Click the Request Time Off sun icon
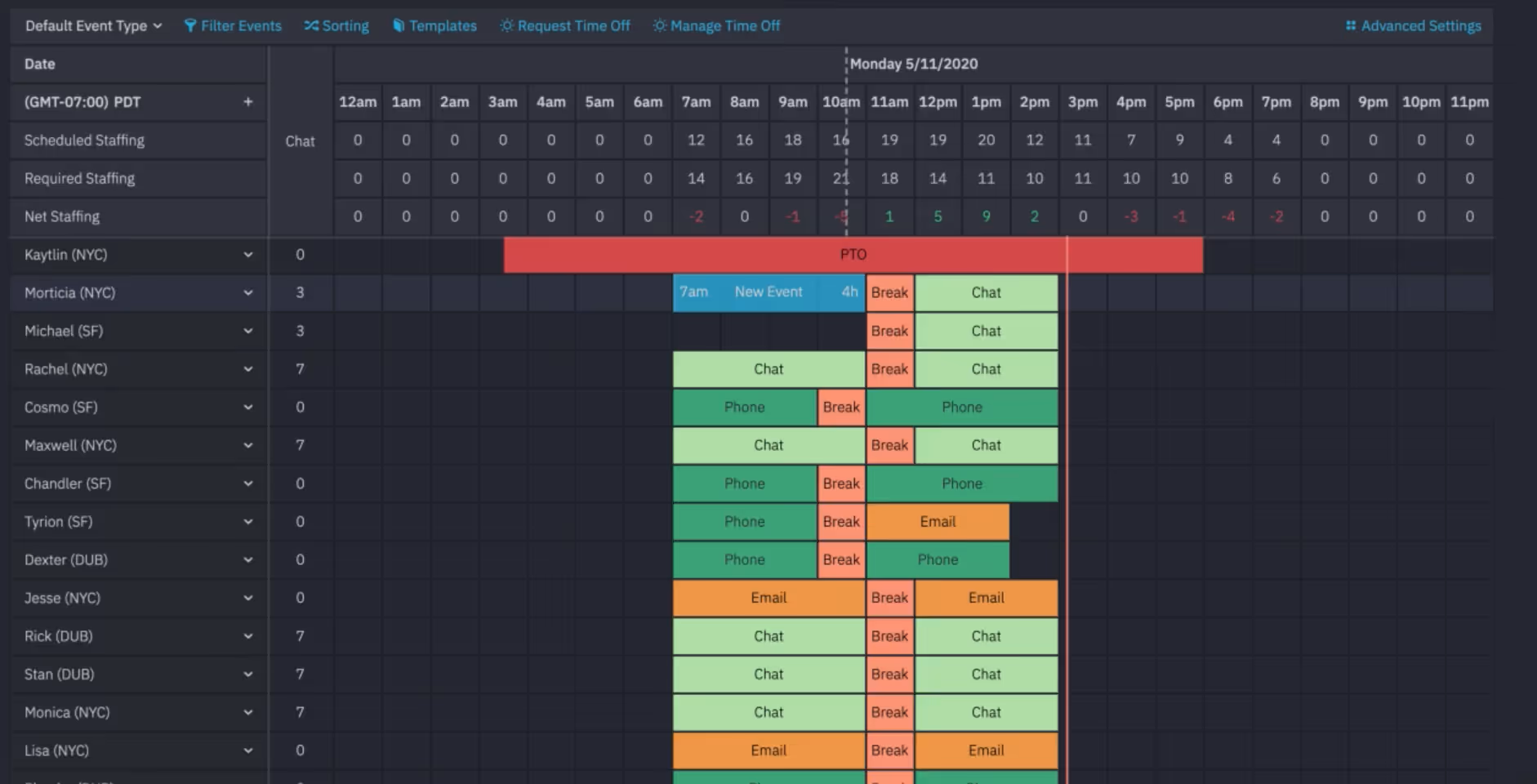Viewport: 1537px width, 784px height. tap(507, 26)
